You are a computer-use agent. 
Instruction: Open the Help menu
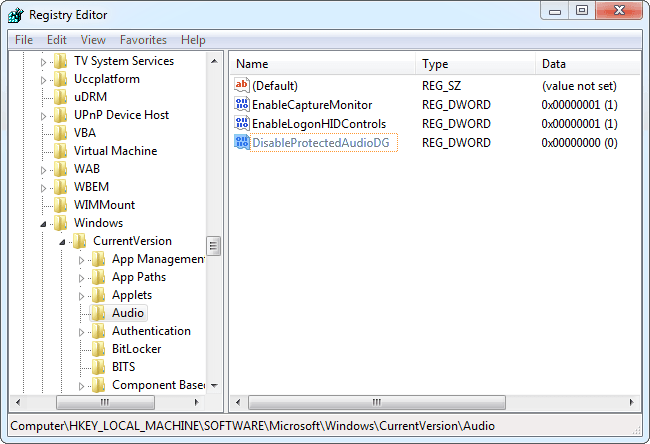pyautogui.click(x=193, y=40)
